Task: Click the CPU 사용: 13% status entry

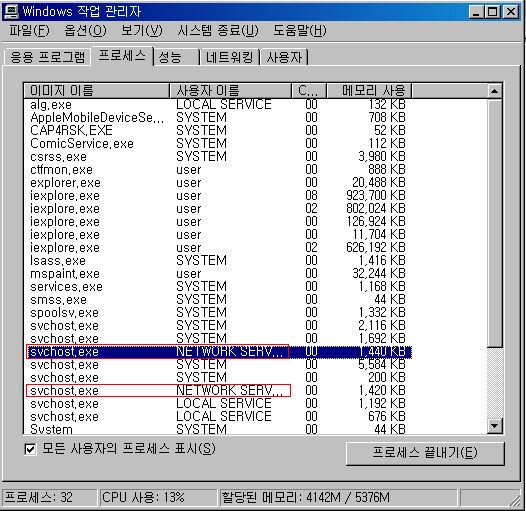Action: tap(158, 498)
